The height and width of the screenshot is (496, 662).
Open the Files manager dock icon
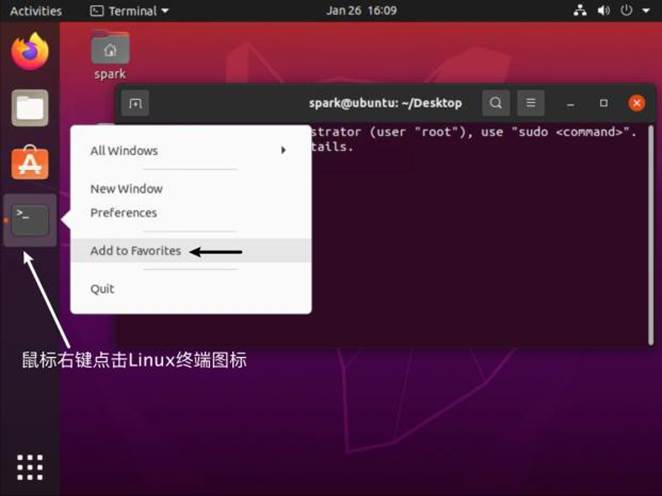coord(30,108)
